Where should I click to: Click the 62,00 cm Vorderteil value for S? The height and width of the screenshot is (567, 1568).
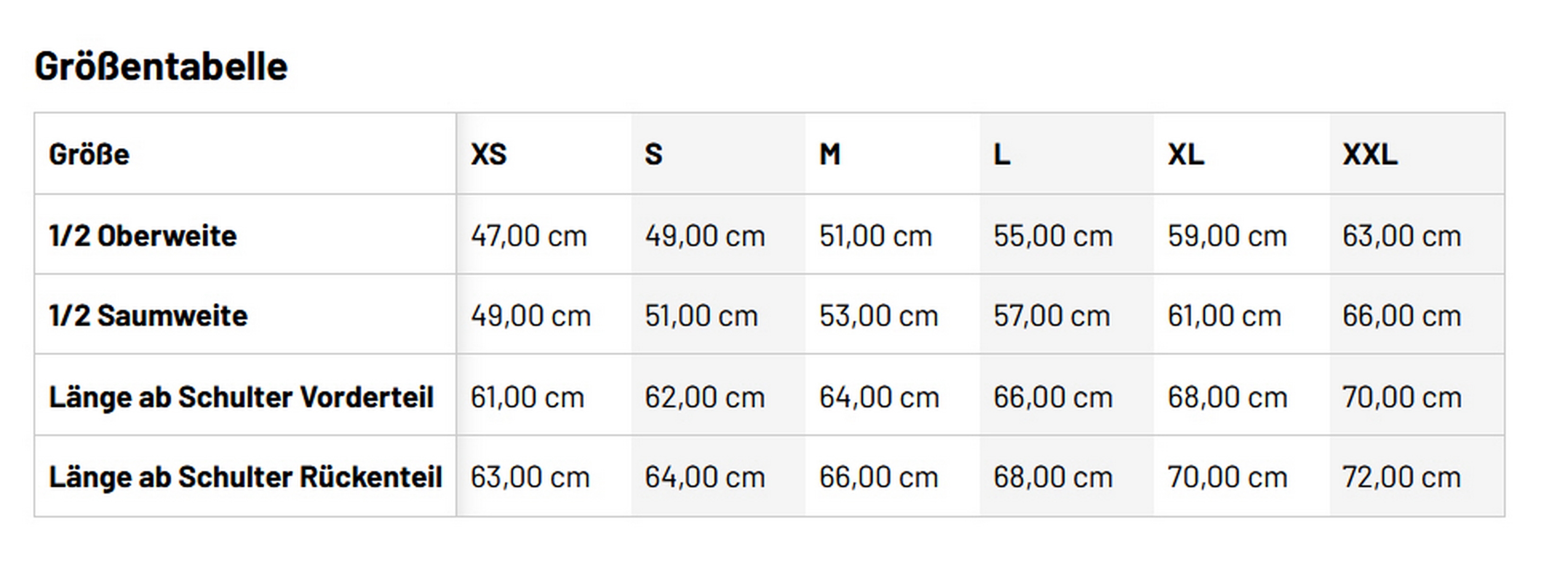(x=704, y=397)
